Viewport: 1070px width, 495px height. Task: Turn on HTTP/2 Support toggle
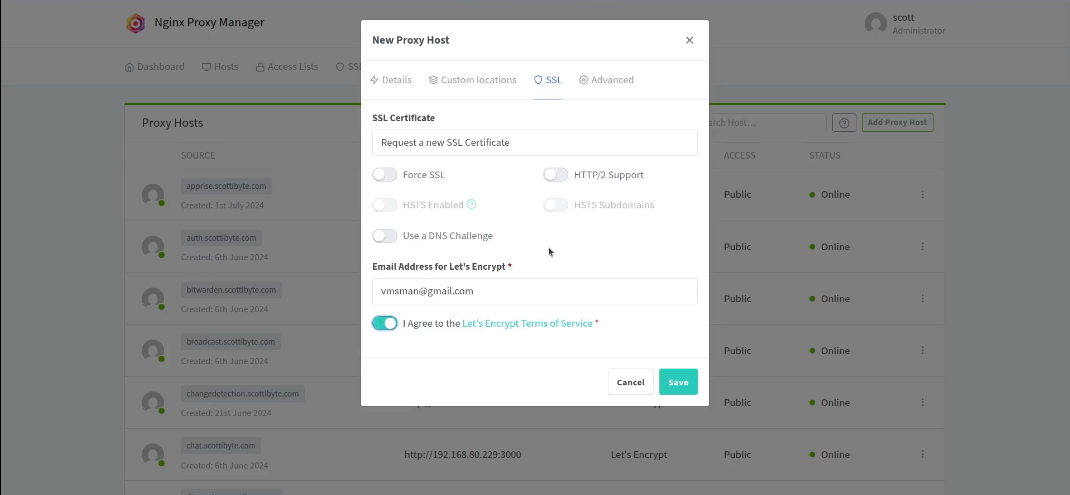(x=556, y=175)
